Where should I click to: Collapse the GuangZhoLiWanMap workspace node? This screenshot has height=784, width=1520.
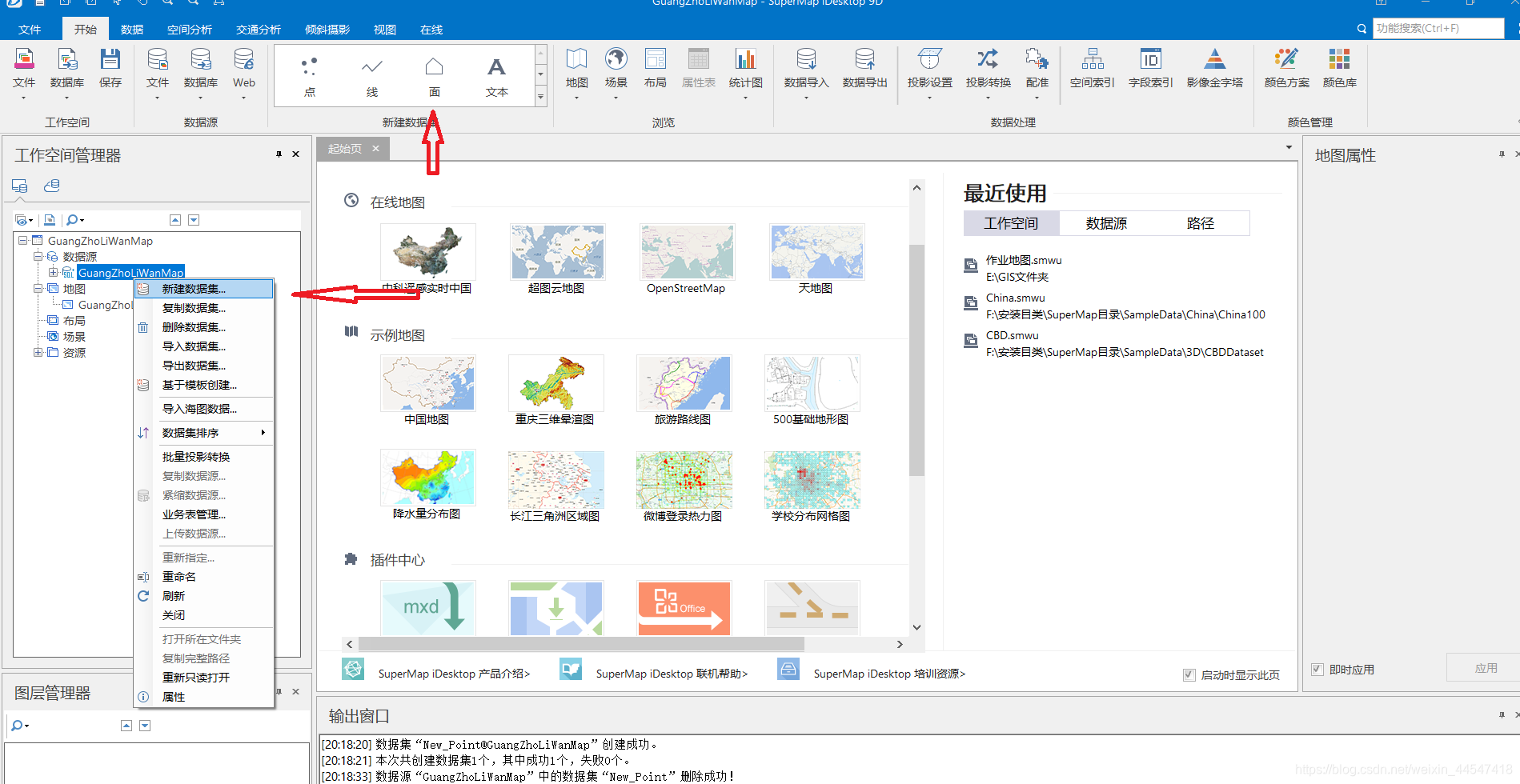[x=22, y=240]
